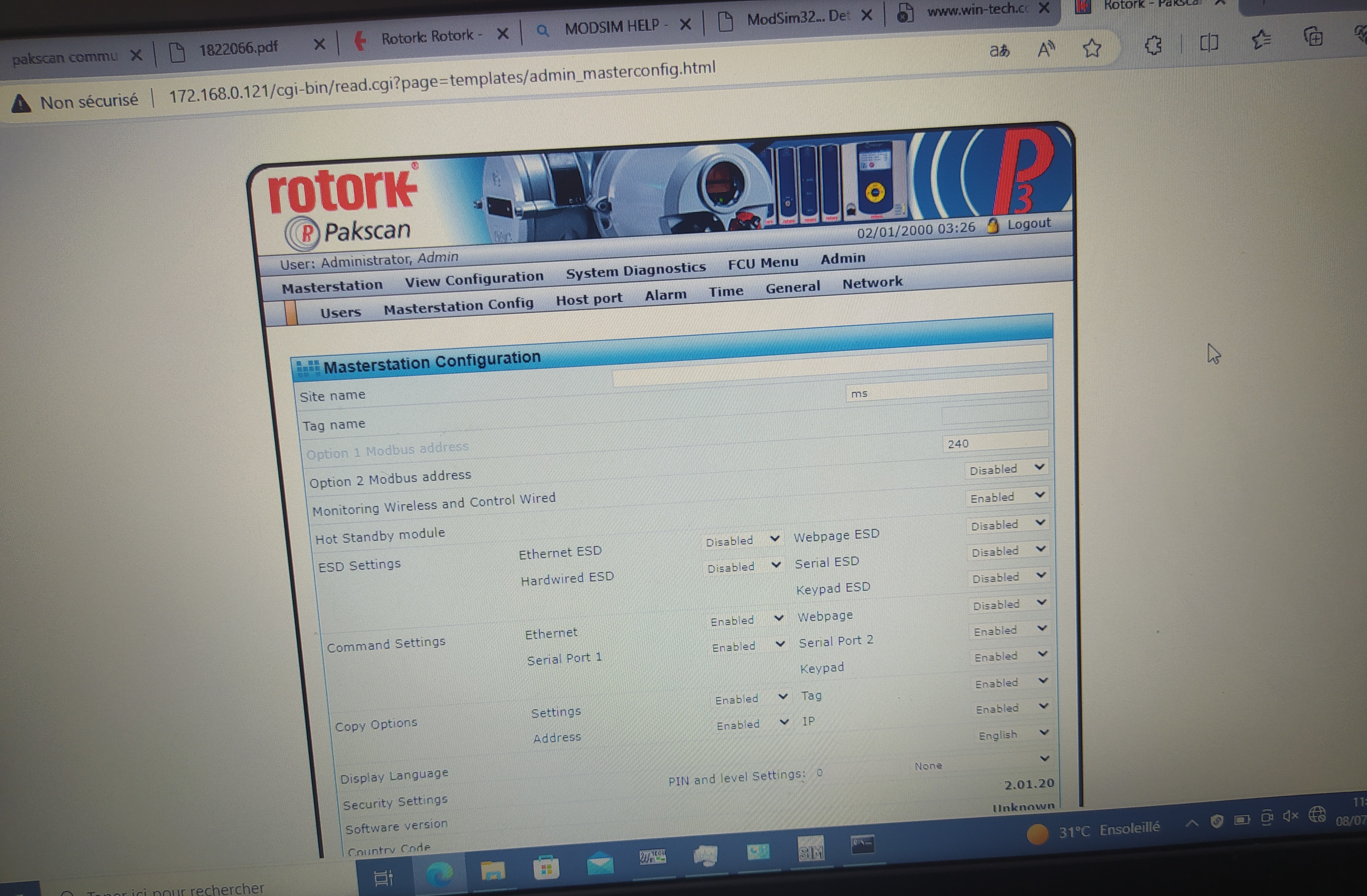Click the translate page icon in address bar

(999, 51)
